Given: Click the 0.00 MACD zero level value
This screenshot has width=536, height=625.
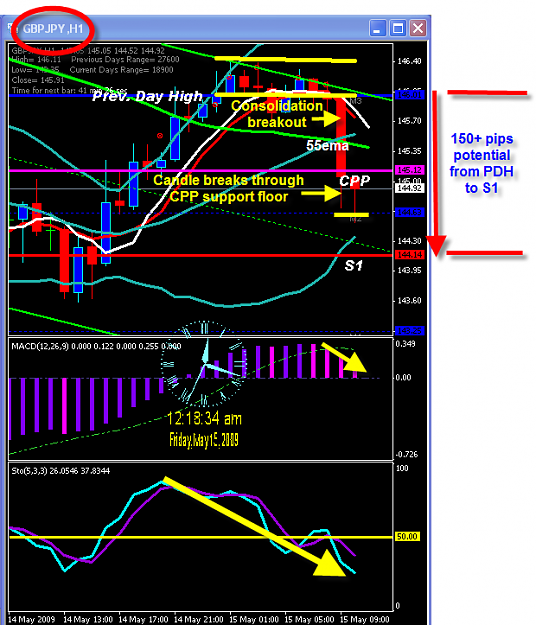Looking at the screenshot, I should (403, 377).
